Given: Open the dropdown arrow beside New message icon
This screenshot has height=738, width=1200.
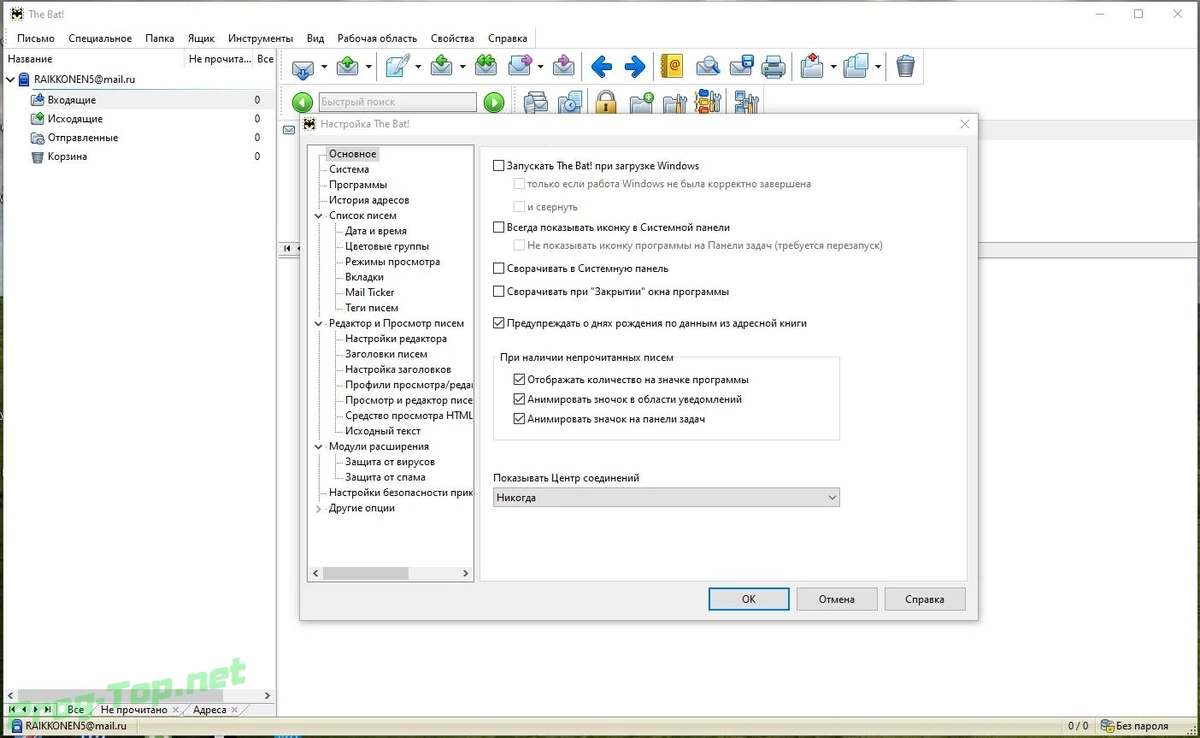Looking at the screenshot, I should pyautogui.click(x=418, y=67).
